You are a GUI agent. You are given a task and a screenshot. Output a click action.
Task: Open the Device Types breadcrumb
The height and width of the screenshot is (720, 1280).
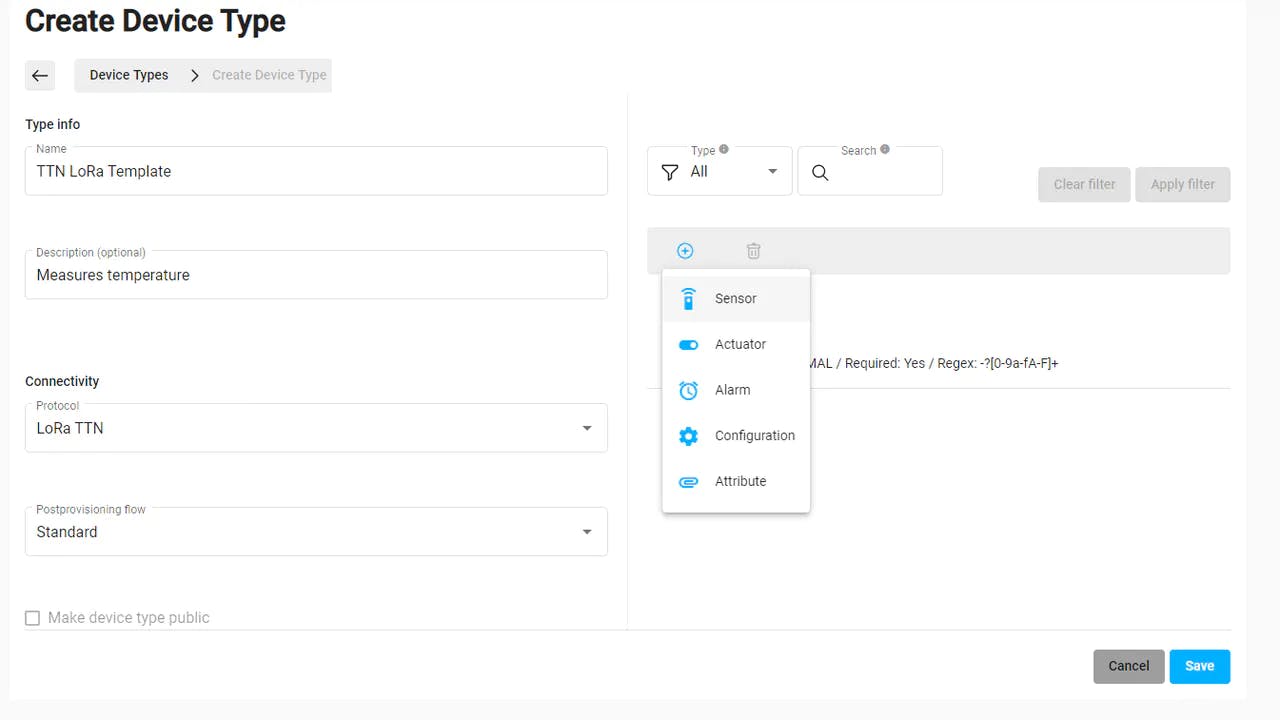129,75
